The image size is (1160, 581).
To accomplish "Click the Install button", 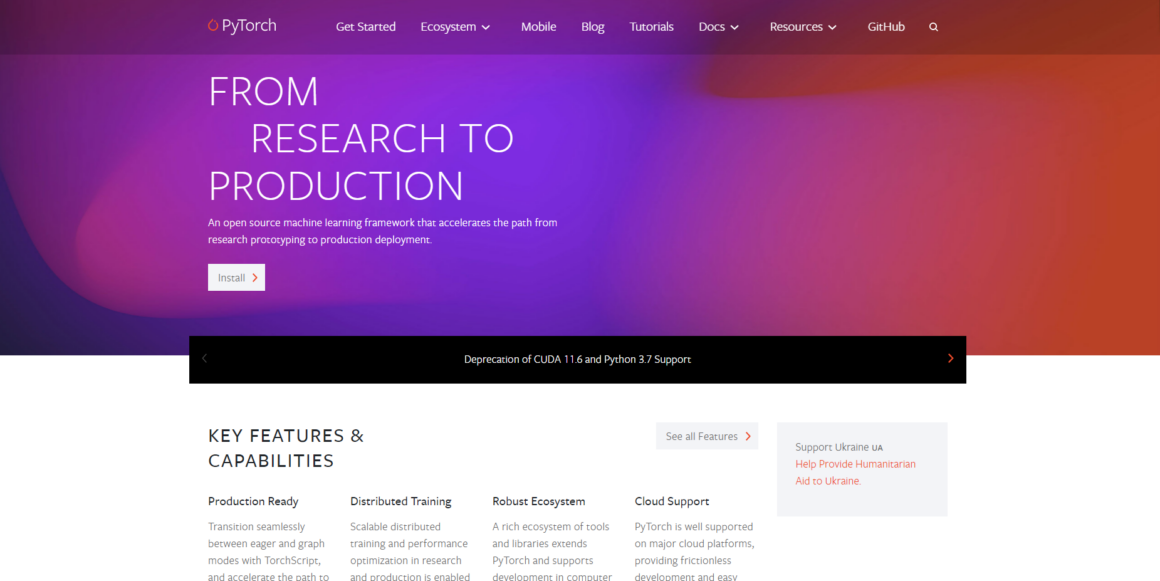I will coord(236,277).
